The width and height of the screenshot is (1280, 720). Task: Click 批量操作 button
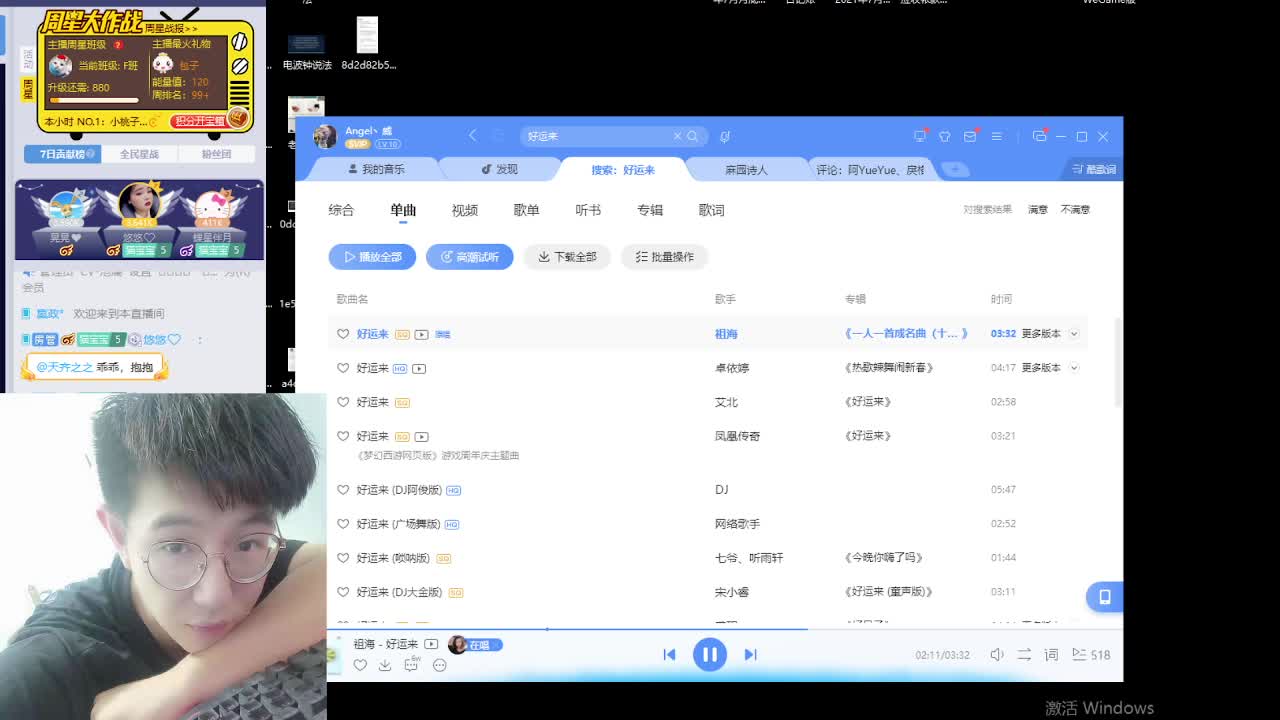[x=664, y=257]
